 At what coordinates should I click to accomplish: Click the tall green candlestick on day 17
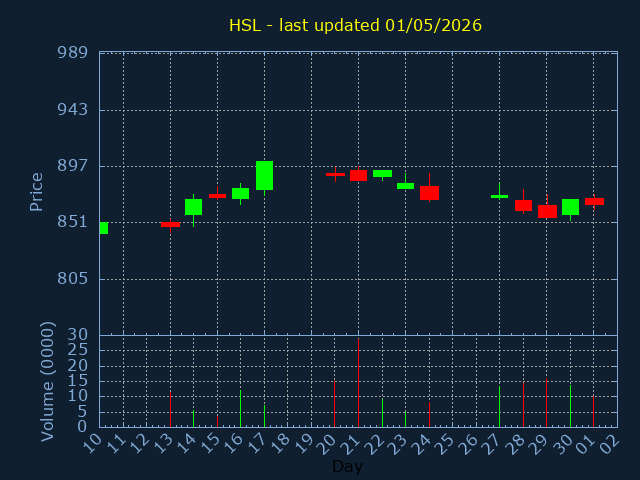pos(264,176)
